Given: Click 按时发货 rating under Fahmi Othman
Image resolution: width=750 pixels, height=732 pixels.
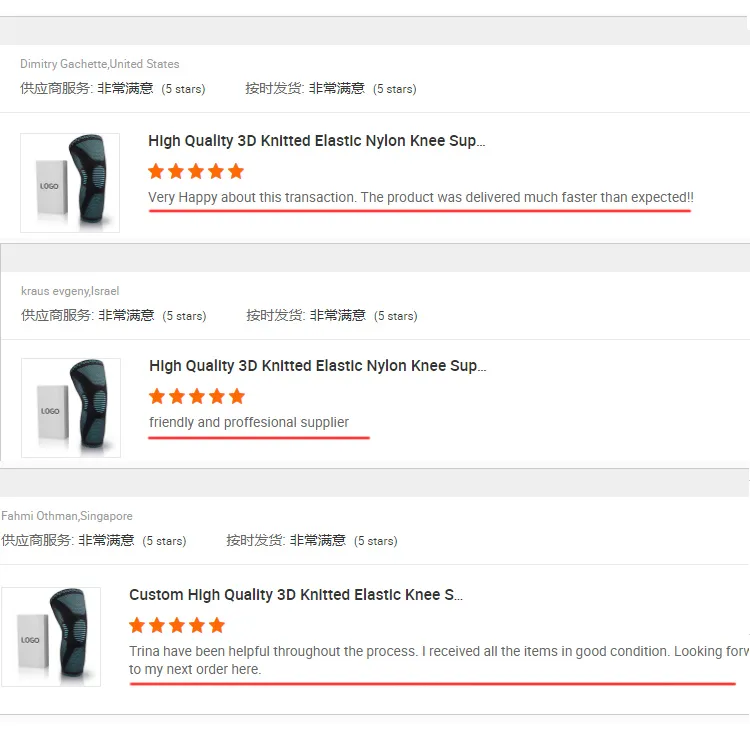Looking at the screenshot, I should click(x=311, y=540).
